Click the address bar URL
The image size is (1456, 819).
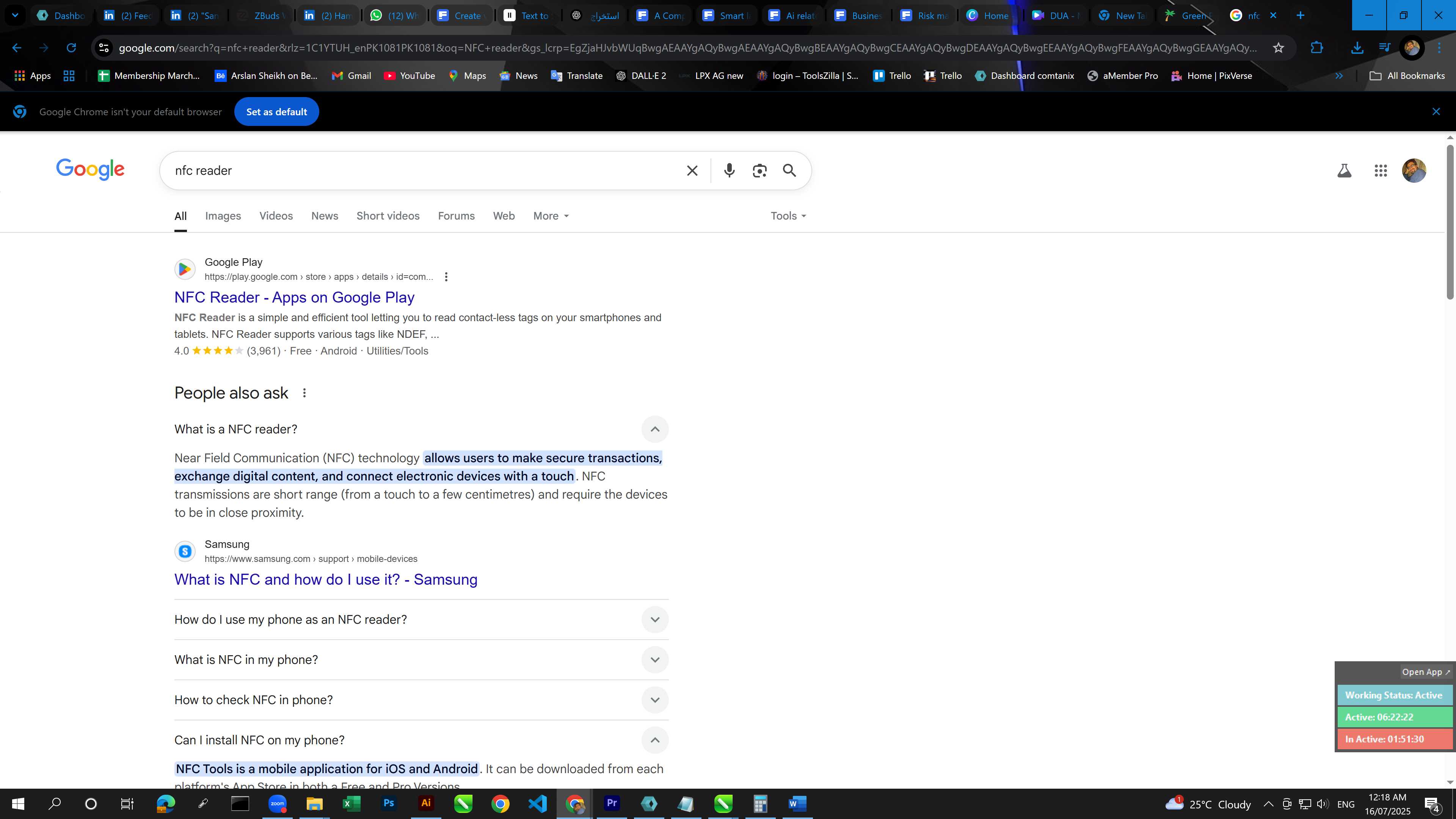click(687, 48)
